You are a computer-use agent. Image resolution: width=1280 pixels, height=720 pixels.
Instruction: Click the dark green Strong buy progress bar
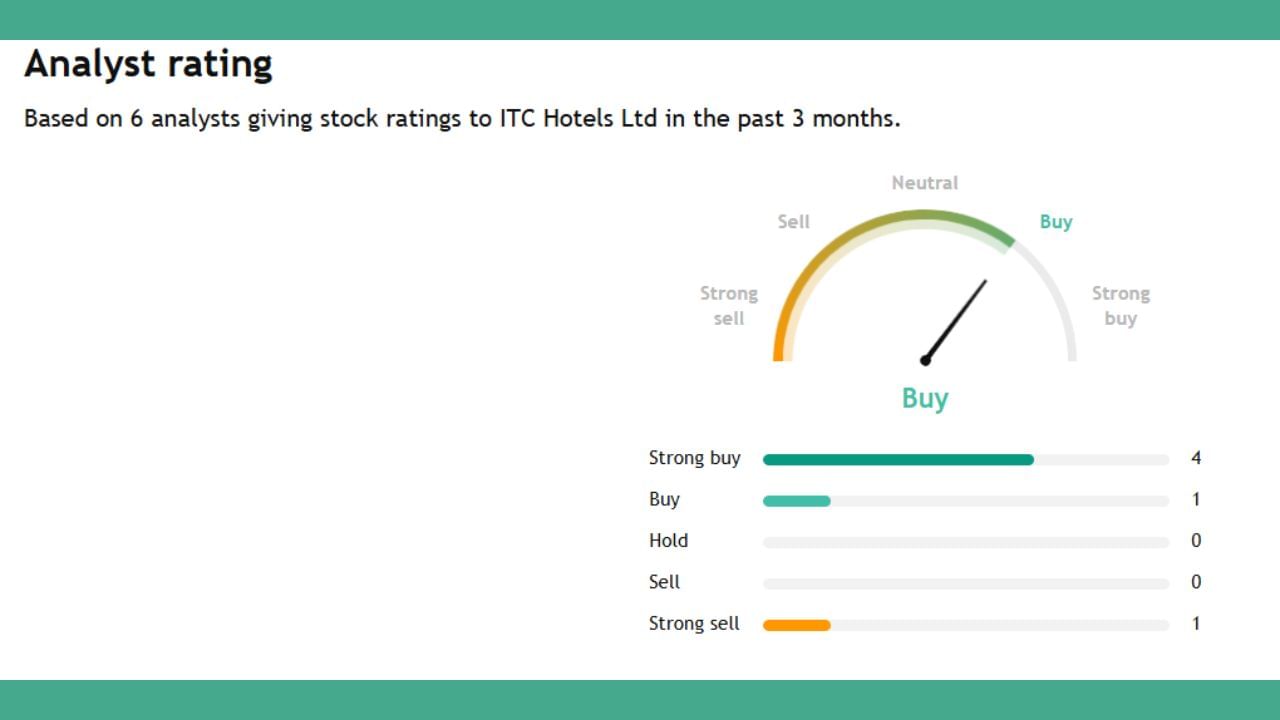pyautogui.click(x=898, y=460)
